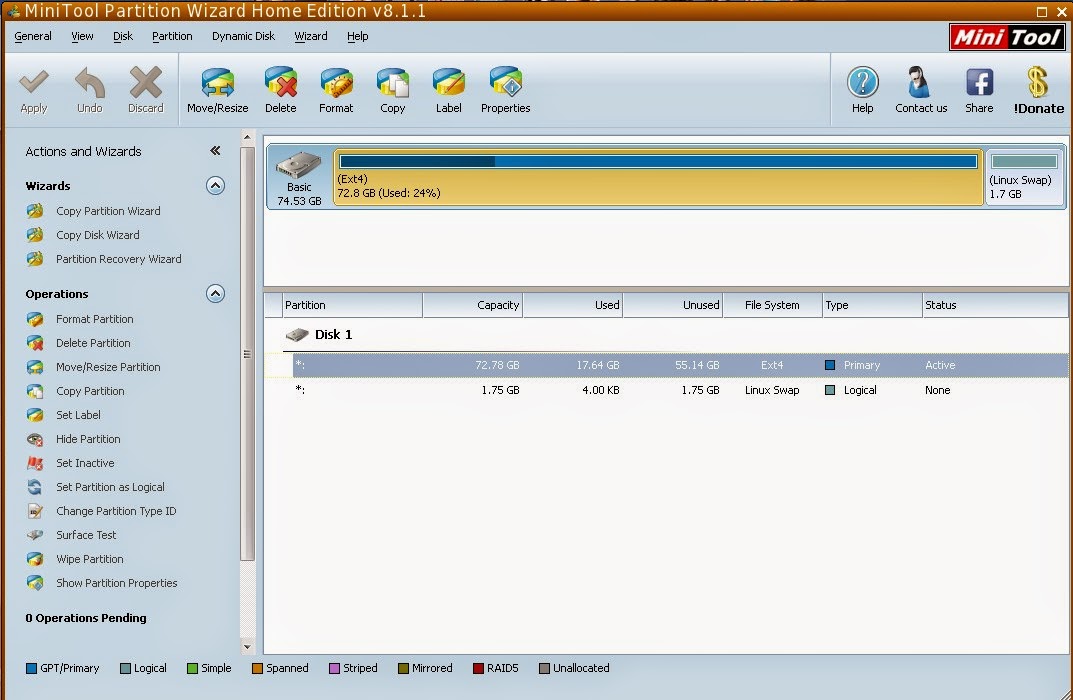This screenshot has height=700, width=1073.
Task: Click sidebar scrollbar up arrow
Action: click(x=247, y=138)
